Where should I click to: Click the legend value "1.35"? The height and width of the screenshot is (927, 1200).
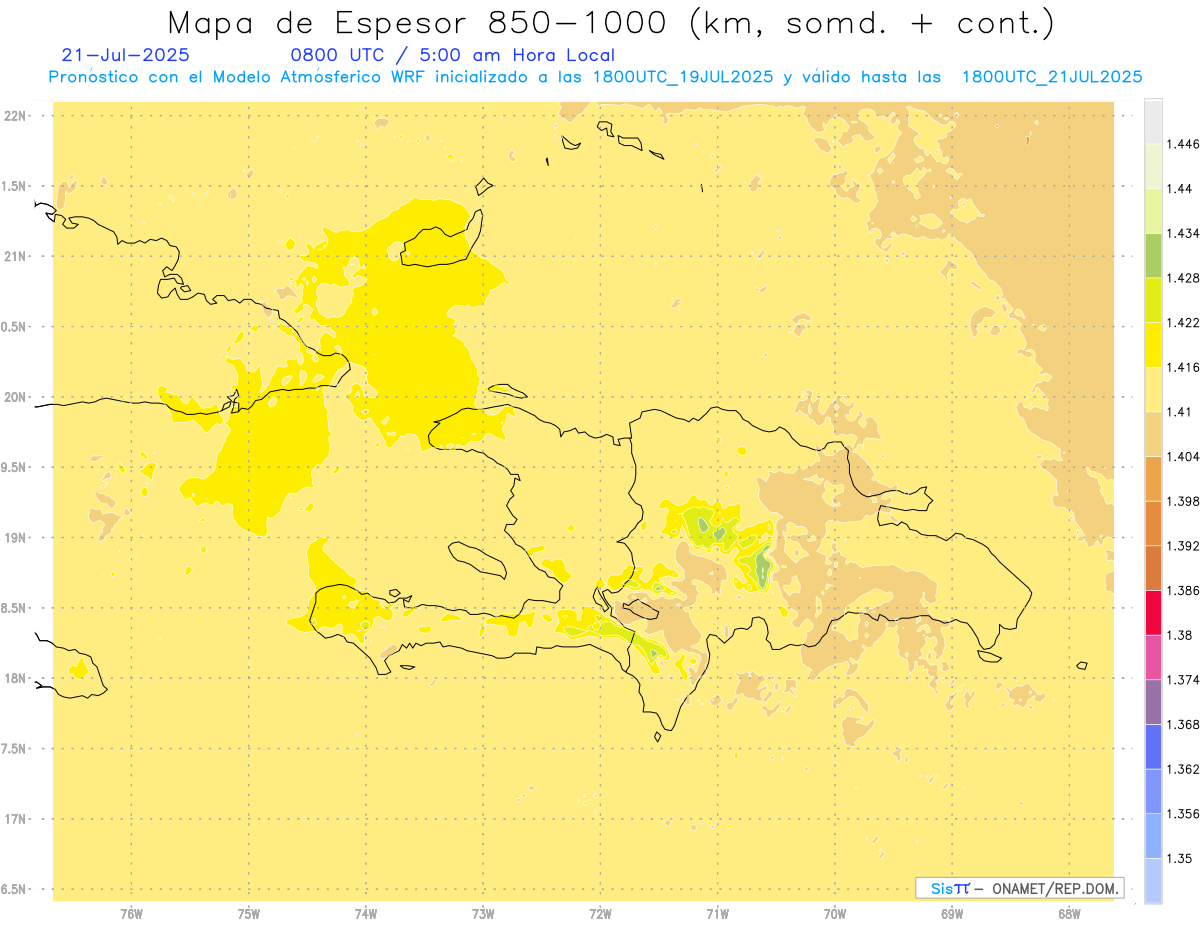[1179, 858]
